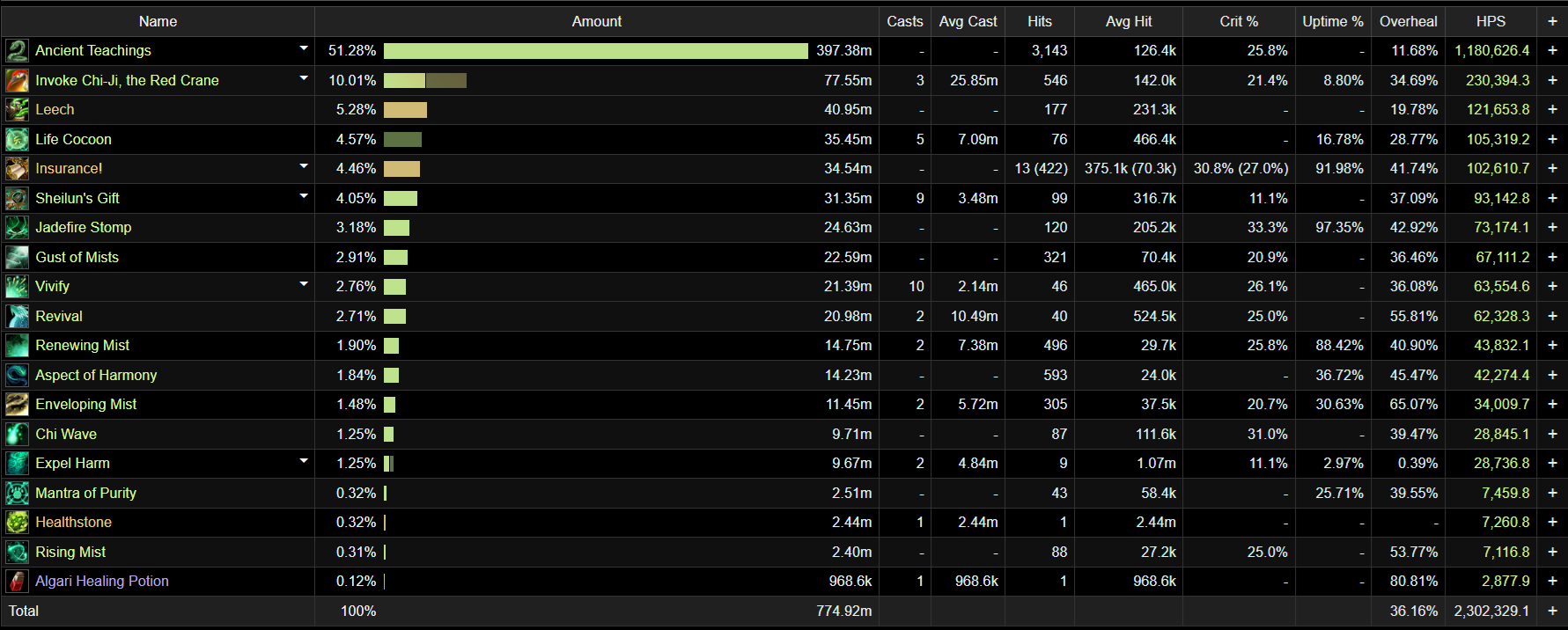Click the plus button on Healthstone row
1568x630 pixels.
1552,523
